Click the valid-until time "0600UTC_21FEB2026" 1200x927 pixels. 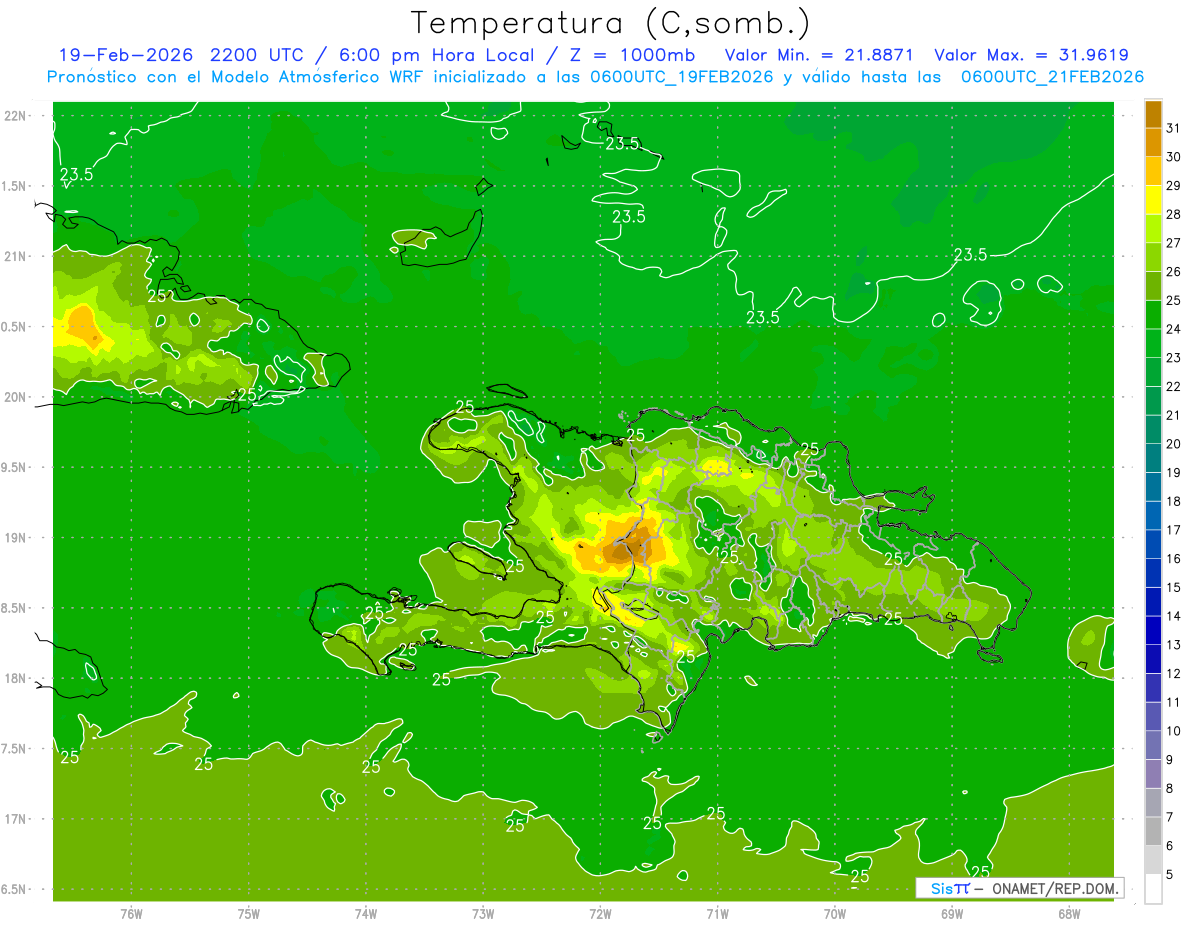click(1052, 77)
